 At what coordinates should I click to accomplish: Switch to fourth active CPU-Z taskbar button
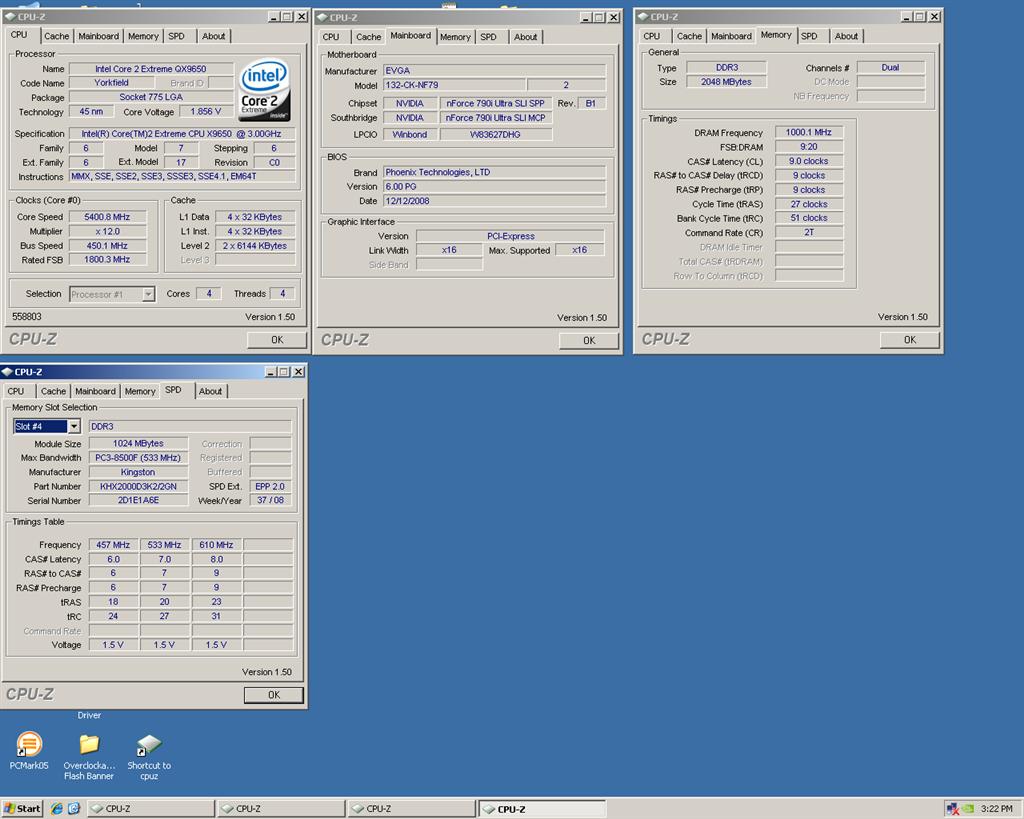click(542, 809)
